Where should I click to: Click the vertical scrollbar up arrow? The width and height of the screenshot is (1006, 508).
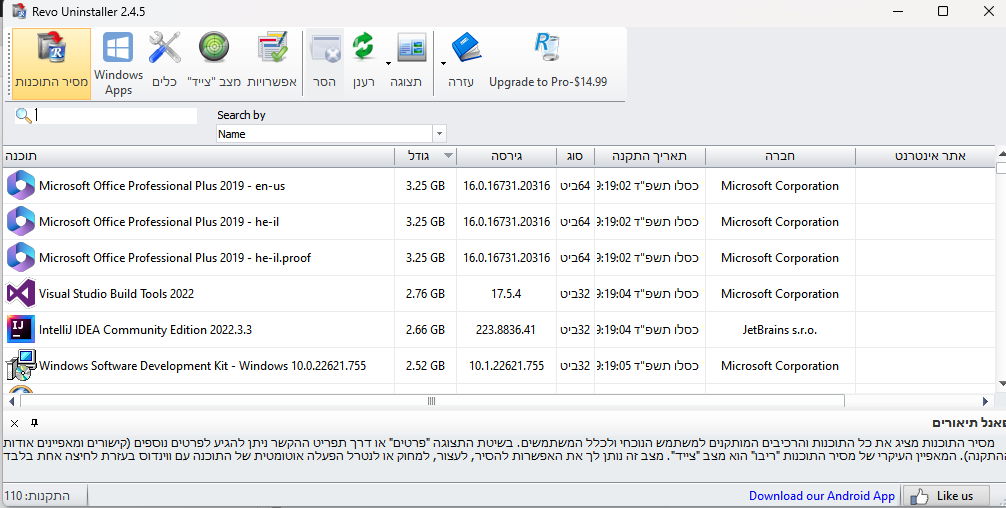[1002, 155]
